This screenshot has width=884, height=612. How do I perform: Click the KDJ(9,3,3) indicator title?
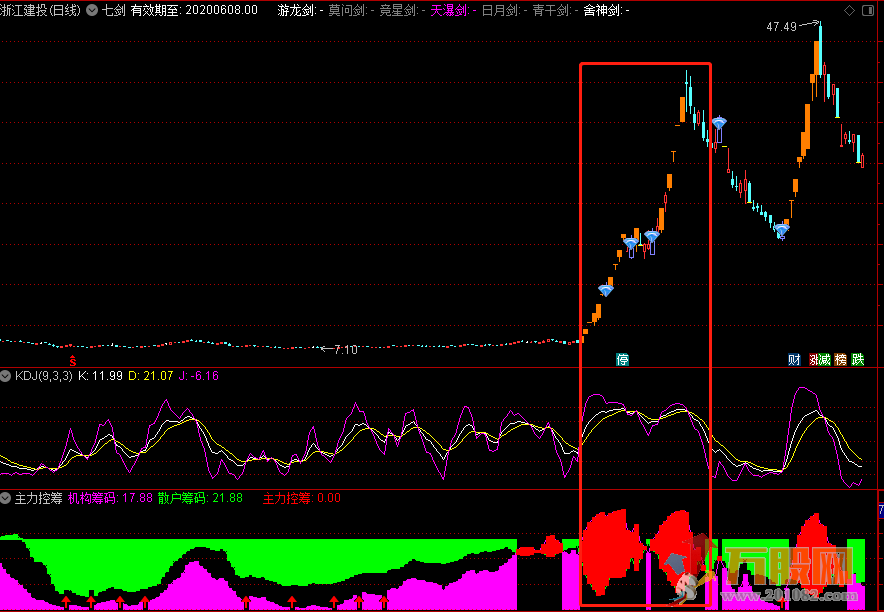[x=44, y=376]
